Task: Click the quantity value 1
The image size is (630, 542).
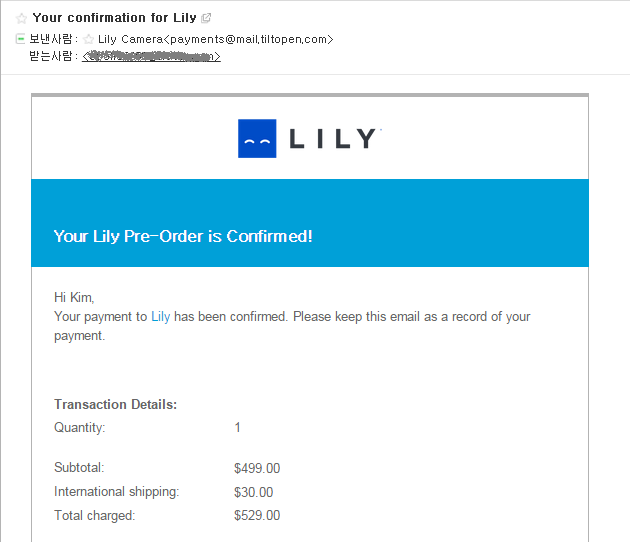Action: 238,428
